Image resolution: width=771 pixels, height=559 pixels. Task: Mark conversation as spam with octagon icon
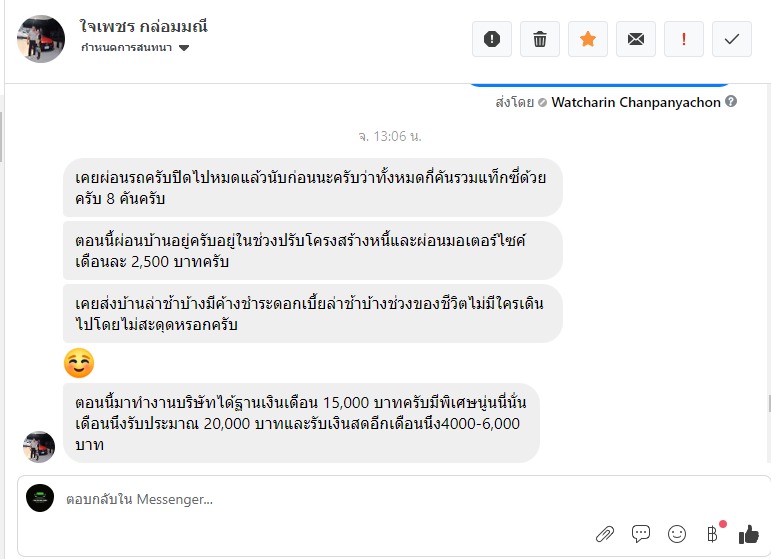[491, 39]
